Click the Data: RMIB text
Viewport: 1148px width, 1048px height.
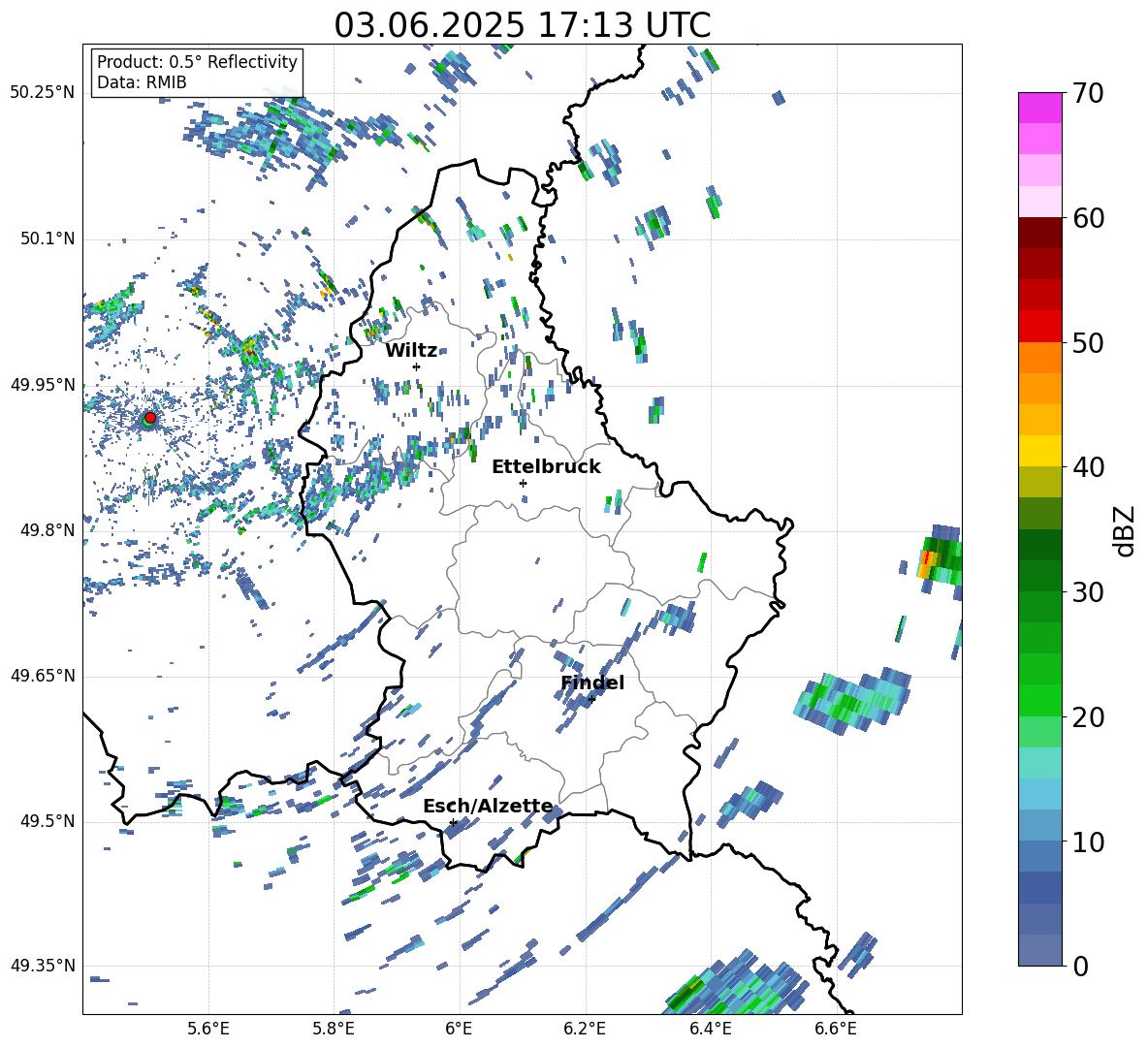(x=142, y=82)
